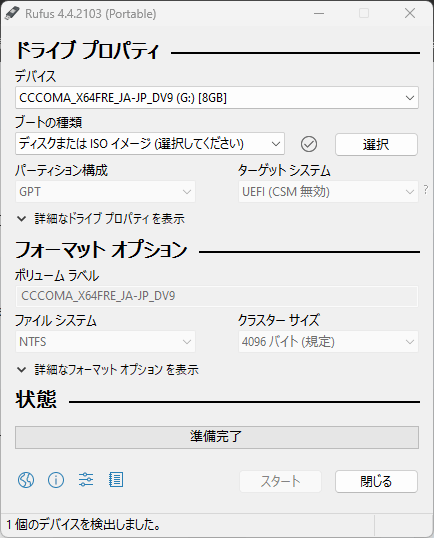The height and width of the screenshot is (538, 434).
Task: Click the ボリューム ラベル text field
Action: tap(217, 296)
